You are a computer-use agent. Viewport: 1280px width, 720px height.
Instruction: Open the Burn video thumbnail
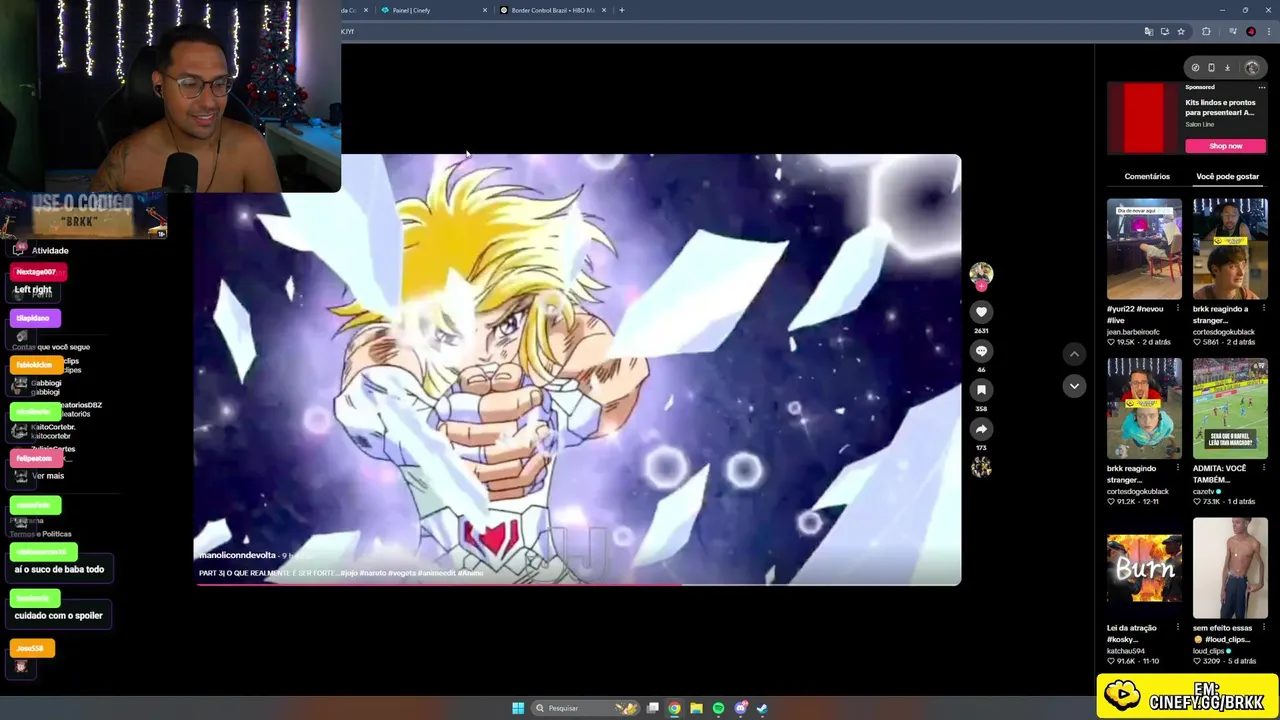tap(1144, 568)
